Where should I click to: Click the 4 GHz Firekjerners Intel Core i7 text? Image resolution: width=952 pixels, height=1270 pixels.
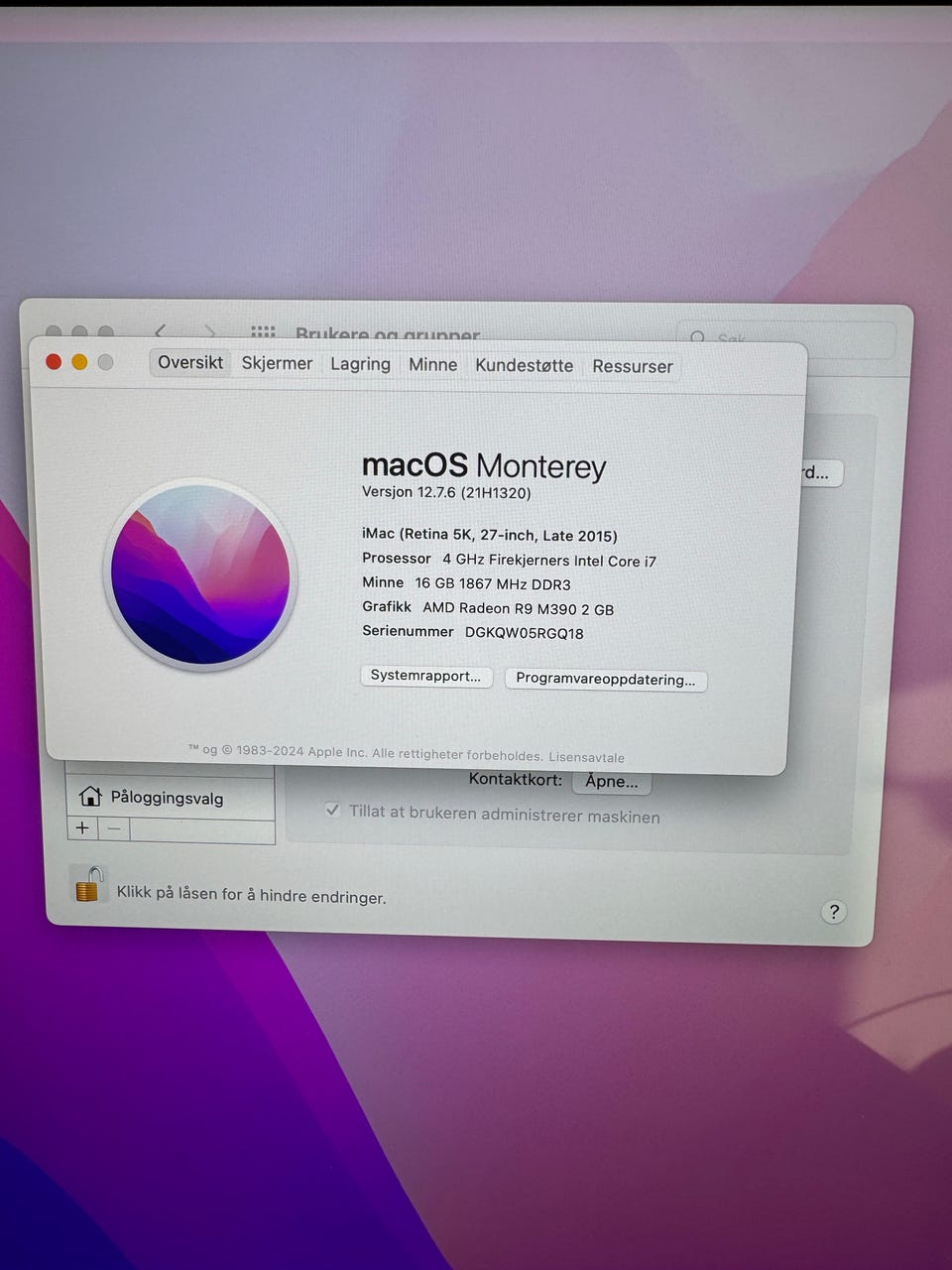point(549,560)
